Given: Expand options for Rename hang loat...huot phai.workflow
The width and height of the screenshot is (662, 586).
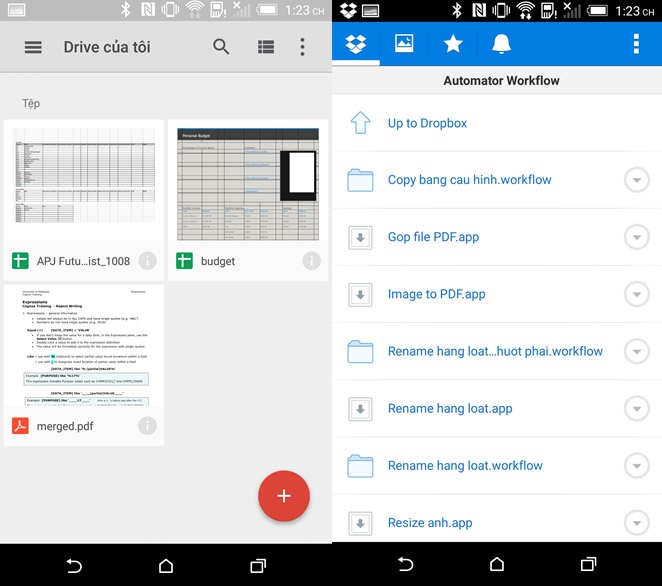Looking at the screenshot, I should pyautogui.click(x=637, y=352).
